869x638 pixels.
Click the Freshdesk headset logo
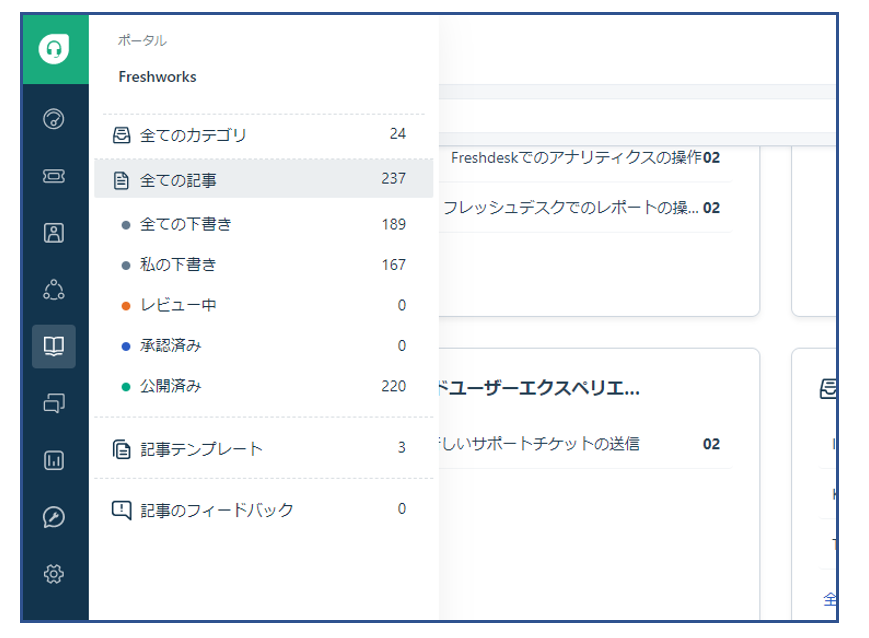pos(54,49)
